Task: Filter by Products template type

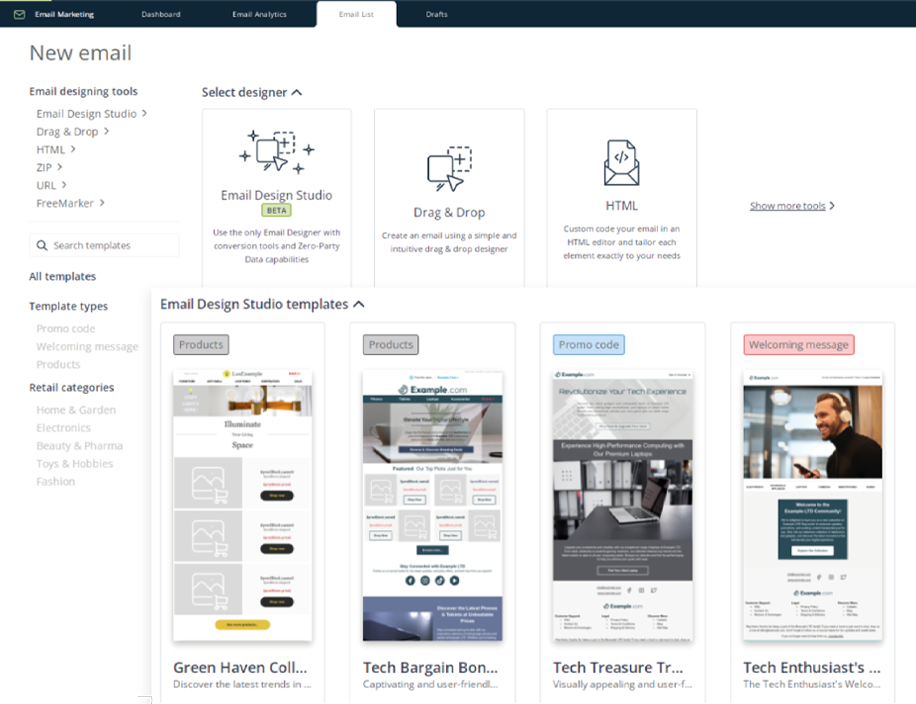Action: tap(58, 364)
